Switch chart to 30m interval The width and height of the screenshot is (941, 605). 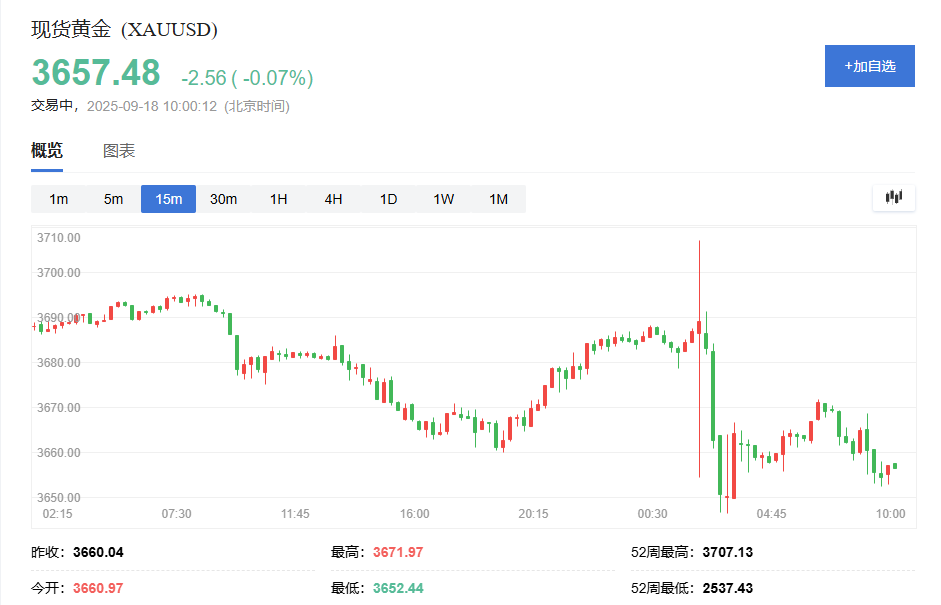coord(223,199)
